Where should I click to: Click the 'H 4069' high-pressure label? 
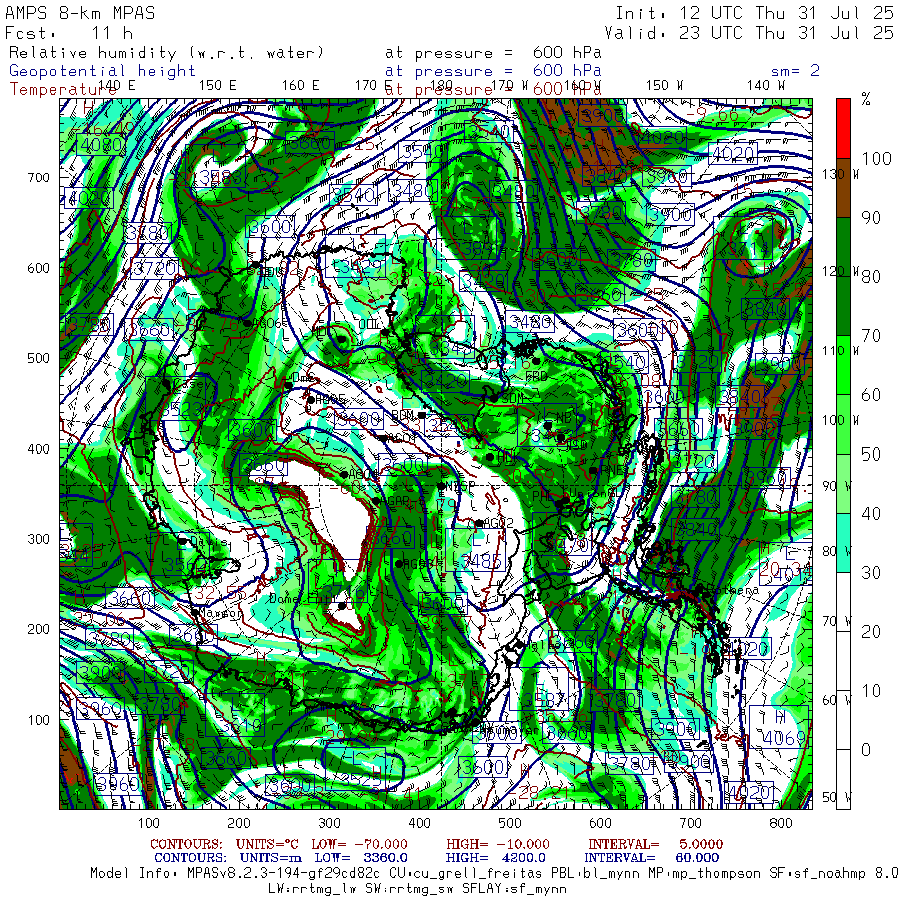click(779, 727)
